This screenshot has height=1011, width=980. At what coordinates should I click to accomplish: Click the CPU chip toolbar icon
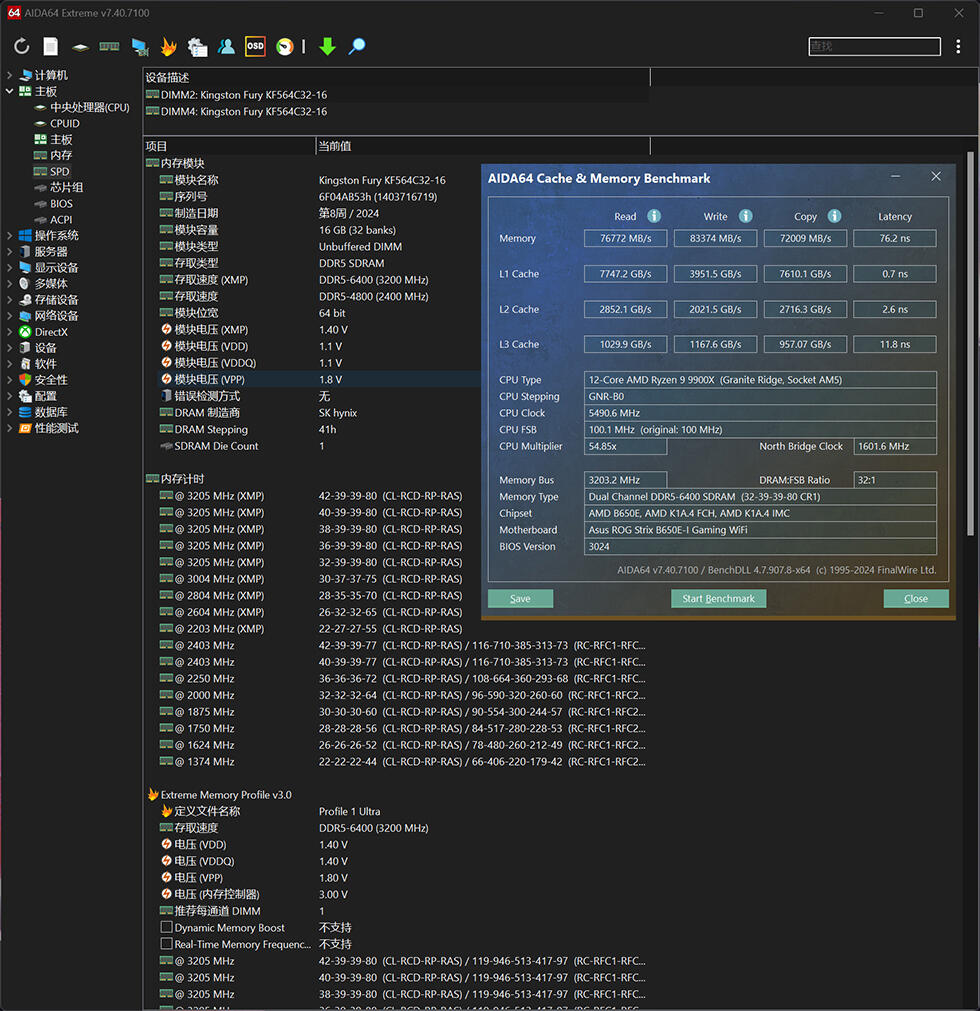click(80, 47)
